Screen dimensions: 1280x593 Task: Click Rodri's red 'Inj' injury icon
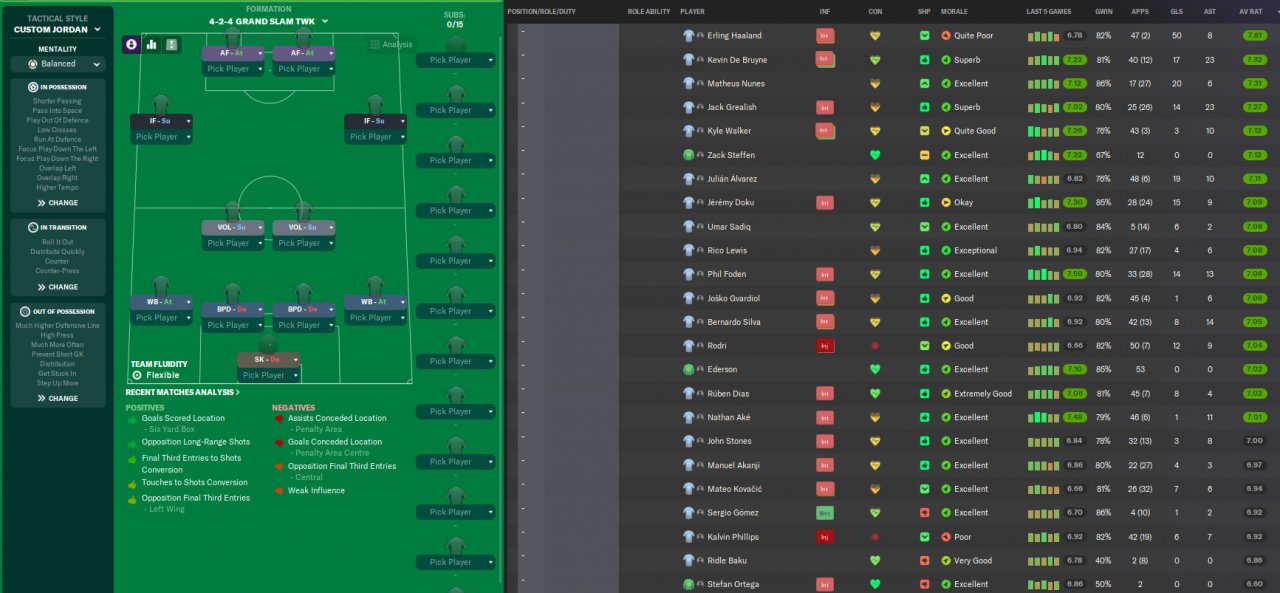(x=825, y=346)
